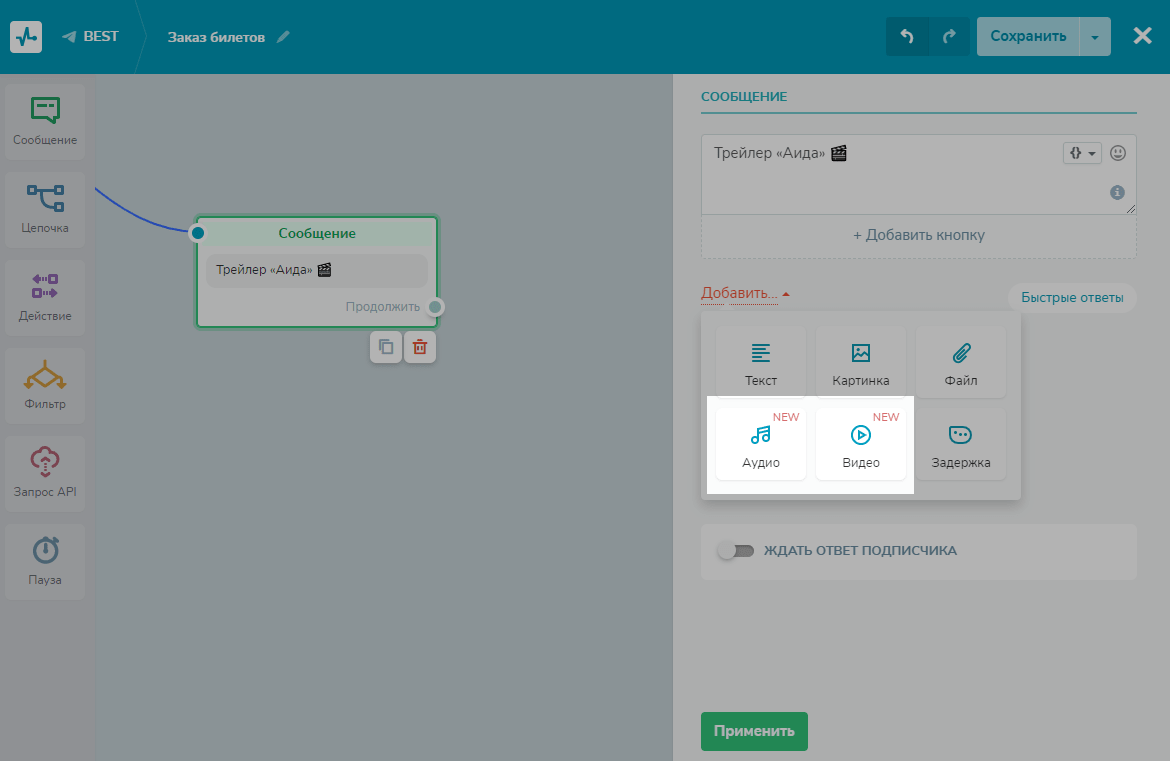Add a Файл element
The height and width of the screenshot is (761, 1170).
[x=961, y=362]
